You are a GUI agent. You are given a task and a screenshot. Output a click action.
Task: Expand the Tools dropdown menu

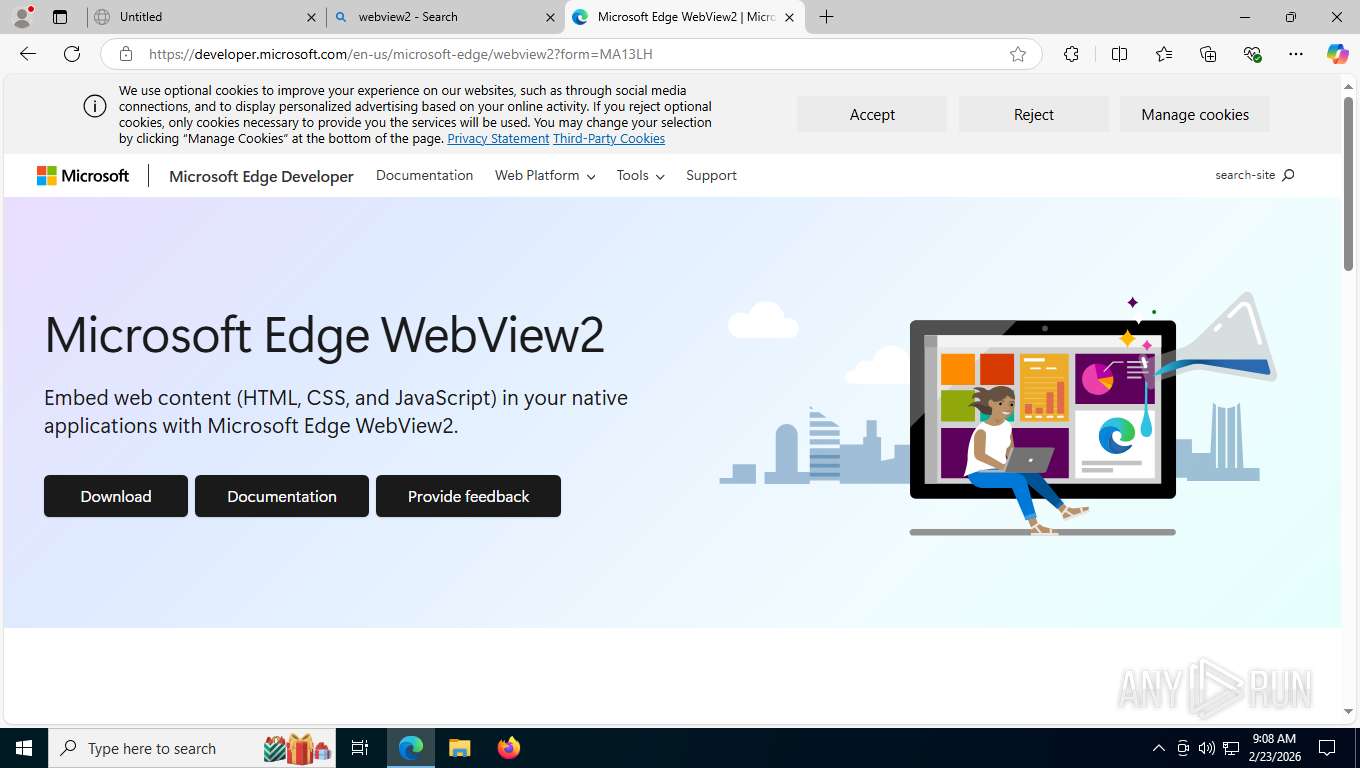pyautogui.click(x=640, y=175)
